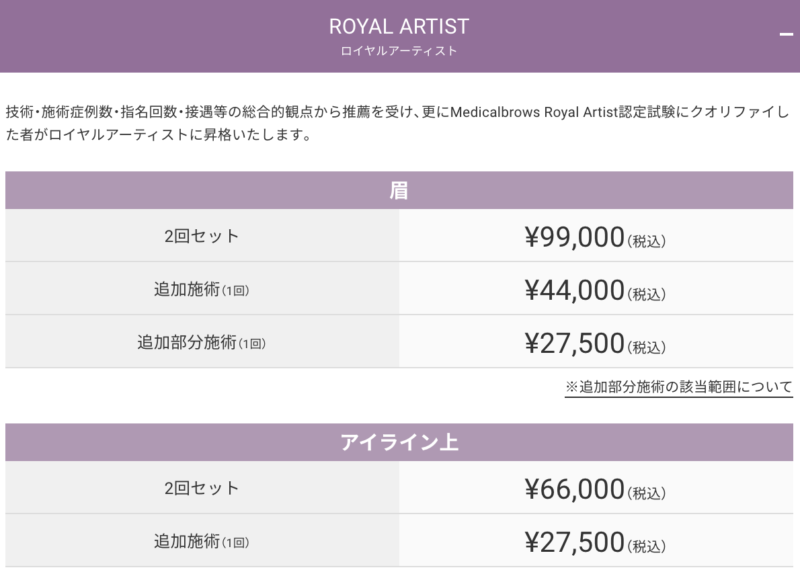This screenshot has height=574, width=800.
Task: Click the (税込) note beside ¥66,000
Action: click(646, 493)
